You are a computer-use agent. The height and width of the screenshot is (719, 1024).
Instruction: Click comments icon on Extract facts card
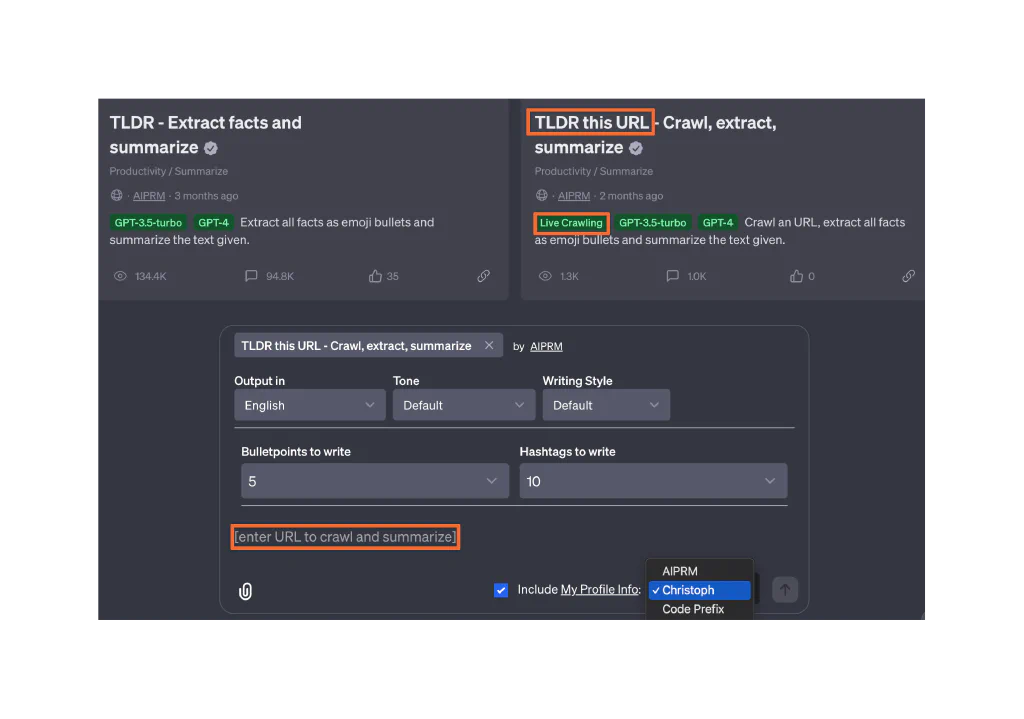pyautogui.click(x=251, y=276)
